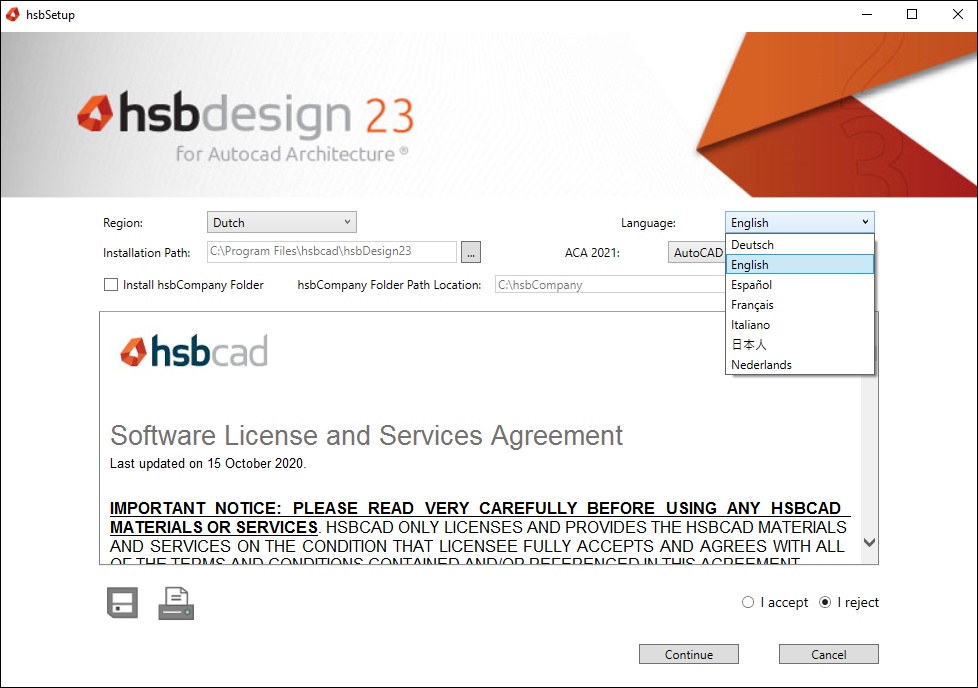
Task: Maximize the hsbSetup window
Action: (x=912, y=14)
